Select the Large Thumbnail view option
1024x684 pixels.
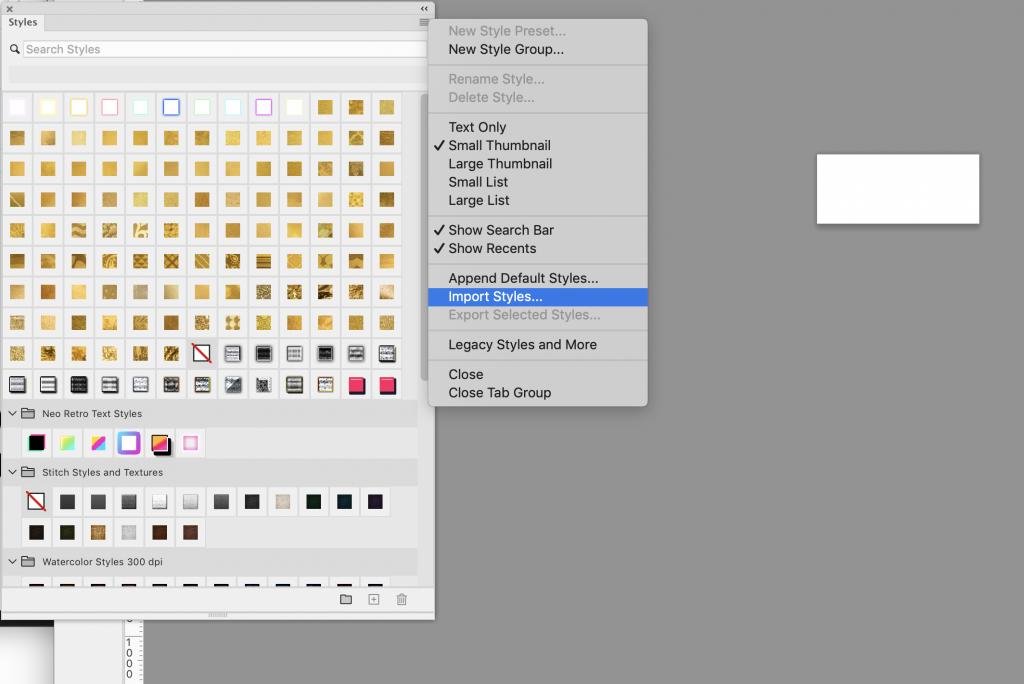pyautogui.click(x=500, y=164)
